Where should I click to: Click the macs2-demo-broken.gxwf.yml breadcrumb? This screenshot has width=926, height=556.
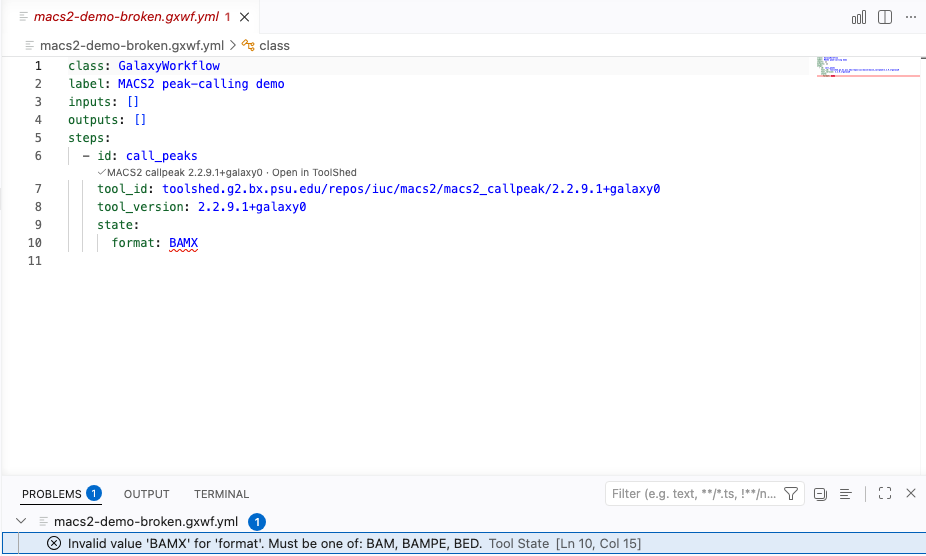(132, 45)
